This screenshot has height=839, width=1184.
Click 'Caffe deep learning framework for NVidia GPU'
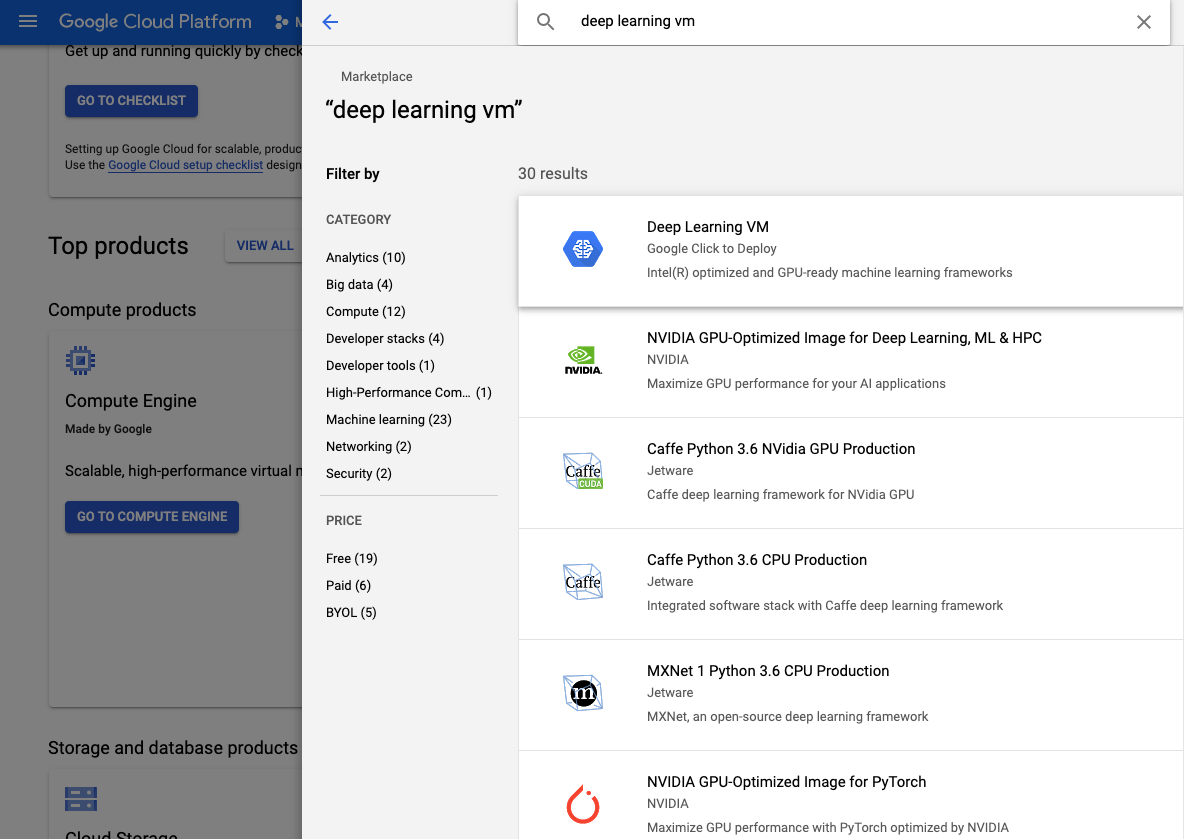pyautogui.click(x=780, y=495)
